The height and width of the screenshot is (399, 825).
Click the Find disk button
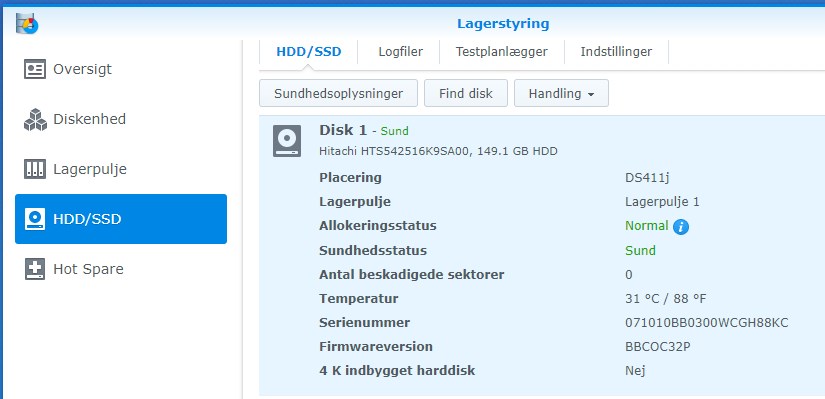(x=466, y=93)
